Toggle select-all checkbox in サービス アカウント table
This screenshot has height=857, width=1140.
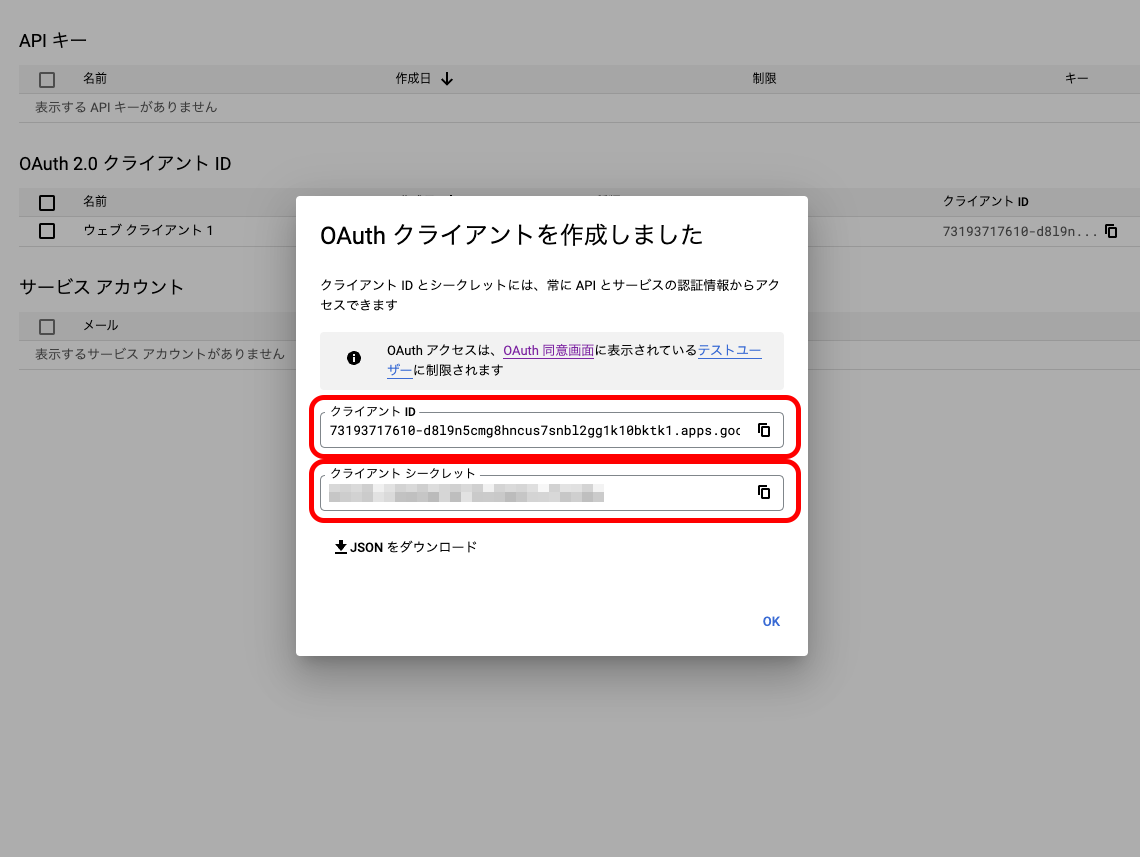[47, 326]
